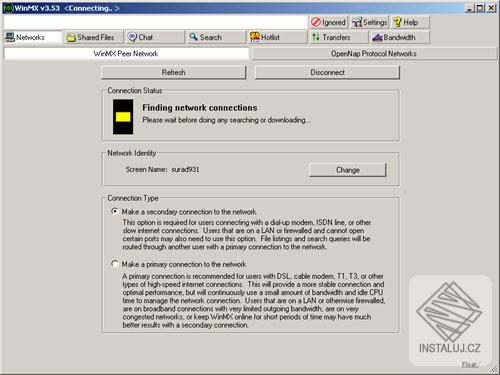Screen dimensions: 500x375
Task: Select the primary connection radio option
Action: [x=114, y=264]
